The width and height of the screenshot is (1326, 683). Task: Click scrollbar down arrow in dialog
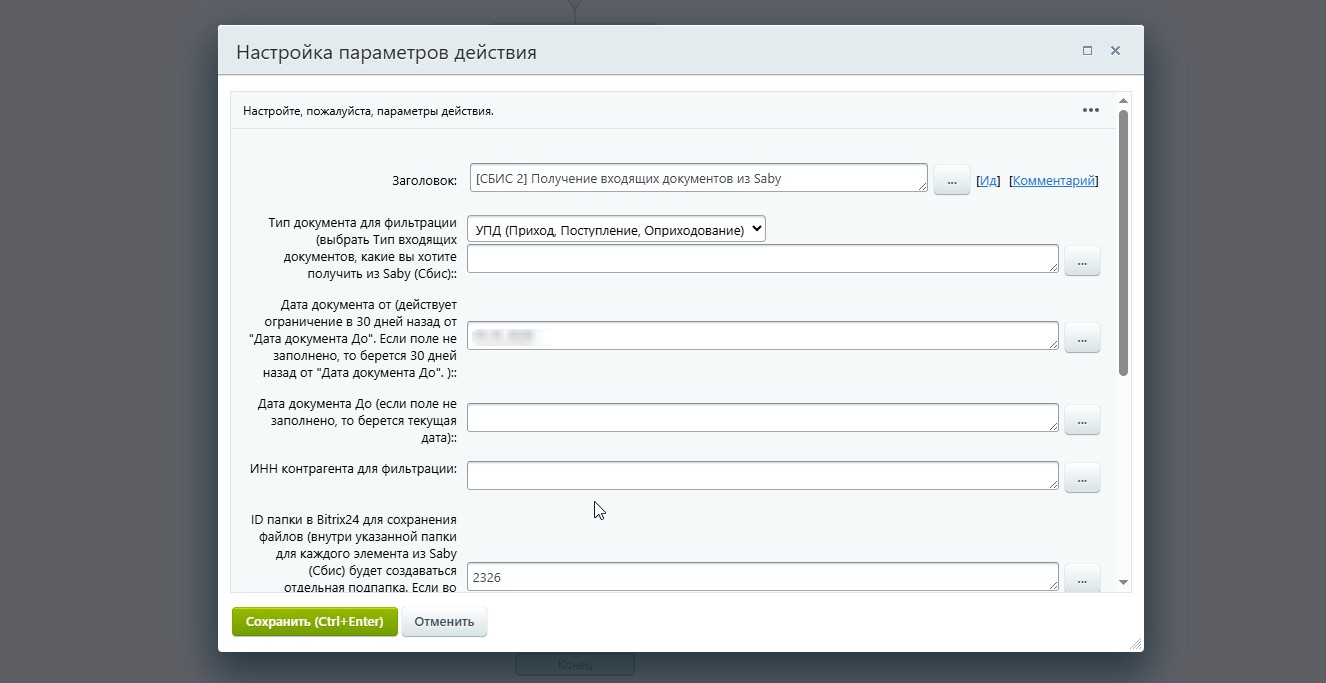point(1123,582)
